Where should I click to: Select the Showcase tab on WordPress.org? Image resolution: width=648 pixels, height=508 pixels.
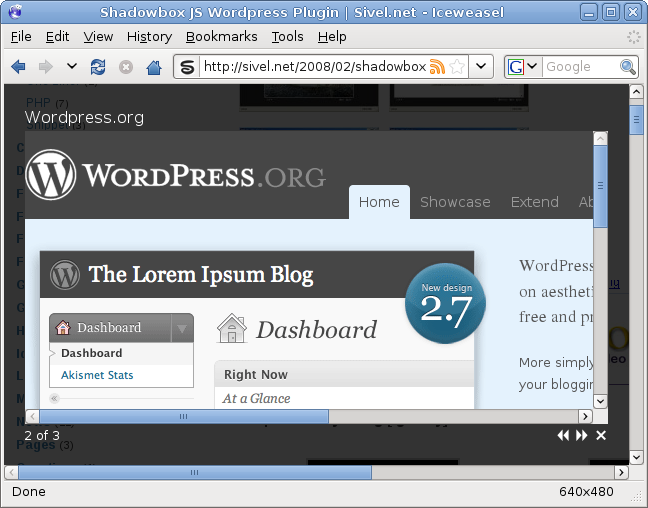tap(455, 202)
